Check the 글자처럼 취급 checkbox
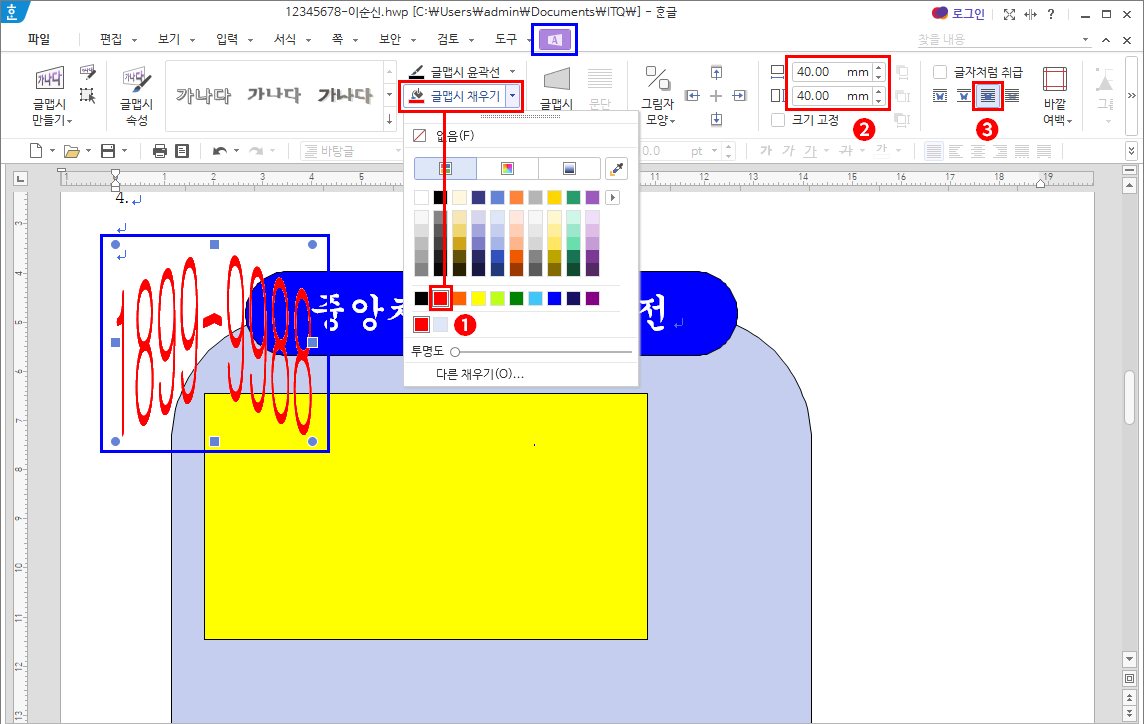1144x724 pixels. pos(940,72)
